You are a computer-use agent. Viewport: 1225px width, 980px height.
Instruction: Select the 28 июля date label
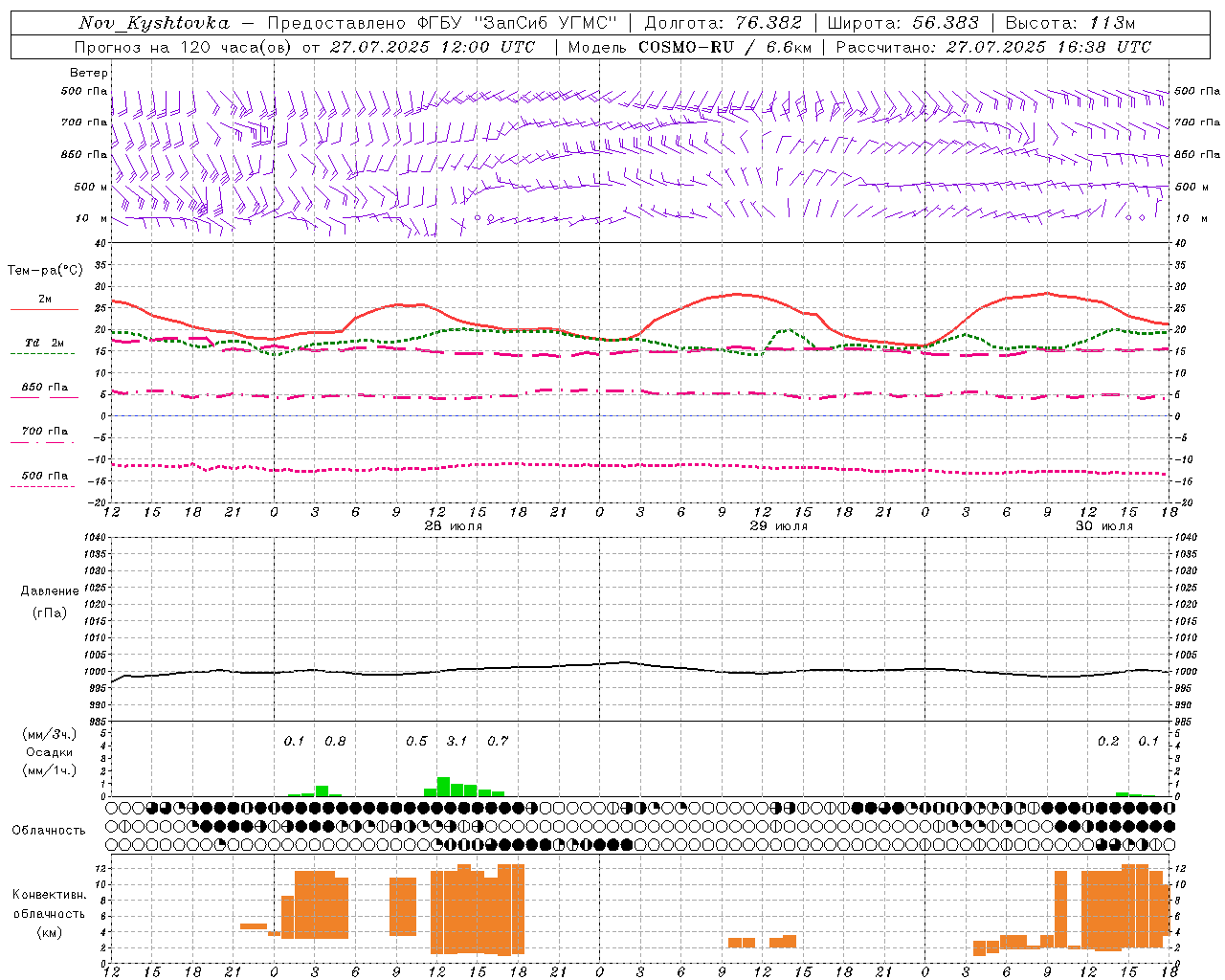(454, 526)
